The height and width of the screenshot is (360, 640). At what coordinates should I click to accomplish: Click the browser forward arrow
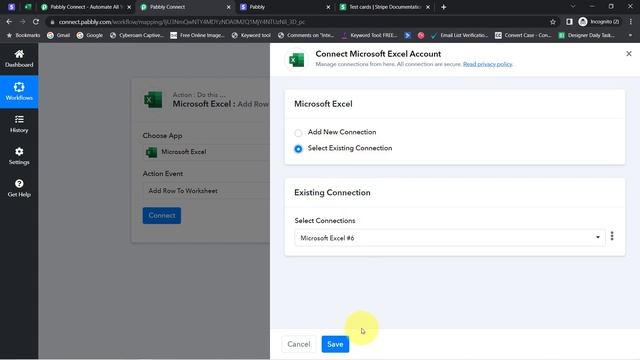(22, 22)
